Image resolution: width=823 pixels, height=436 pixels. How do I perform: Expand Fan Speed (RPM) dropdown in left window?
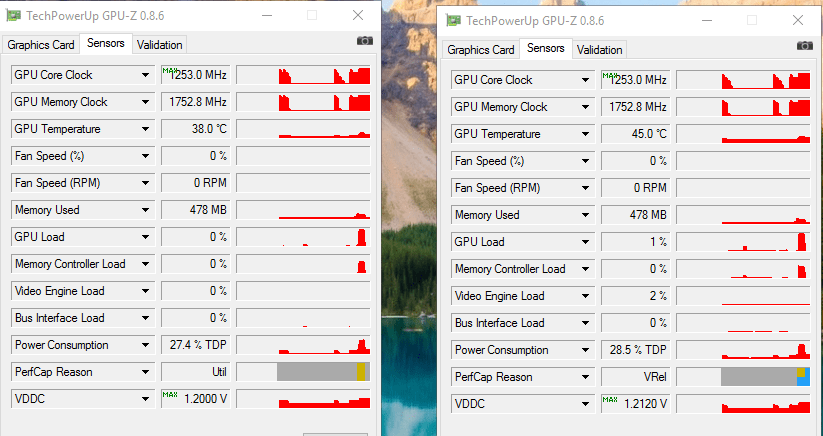pos(145,183)
